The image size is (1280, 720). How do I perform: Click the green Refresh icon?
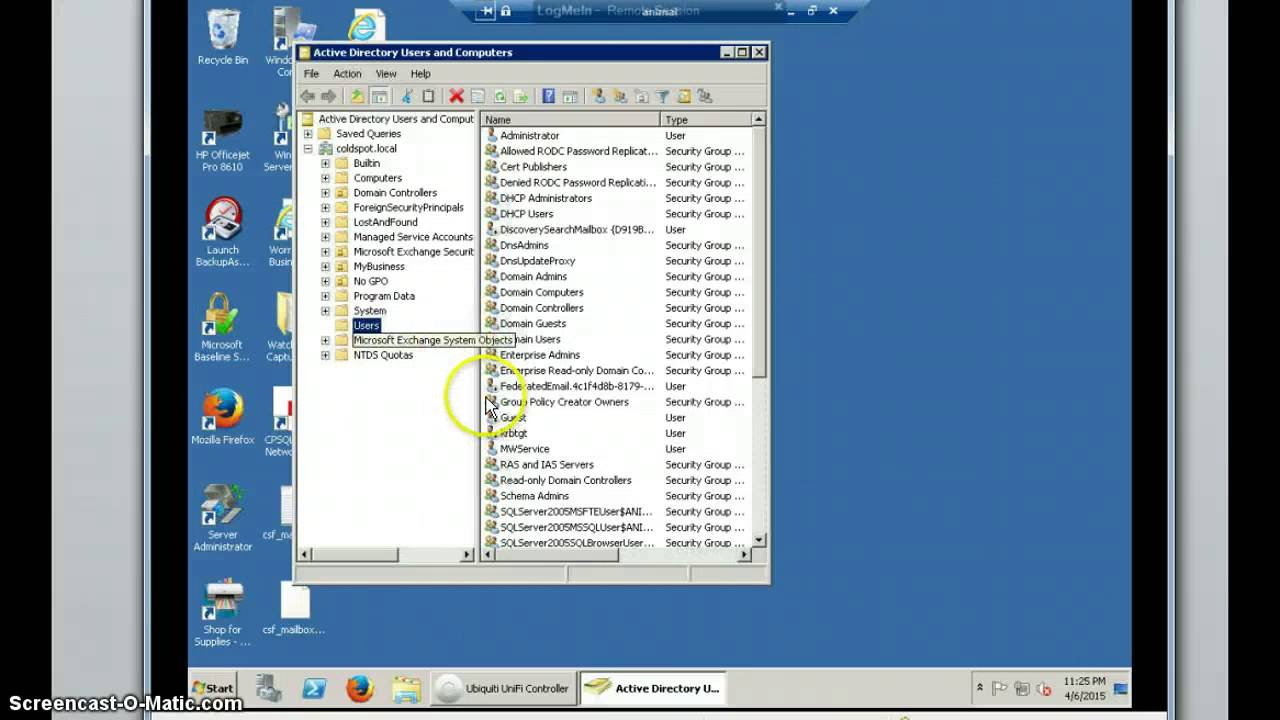[499, 96]
